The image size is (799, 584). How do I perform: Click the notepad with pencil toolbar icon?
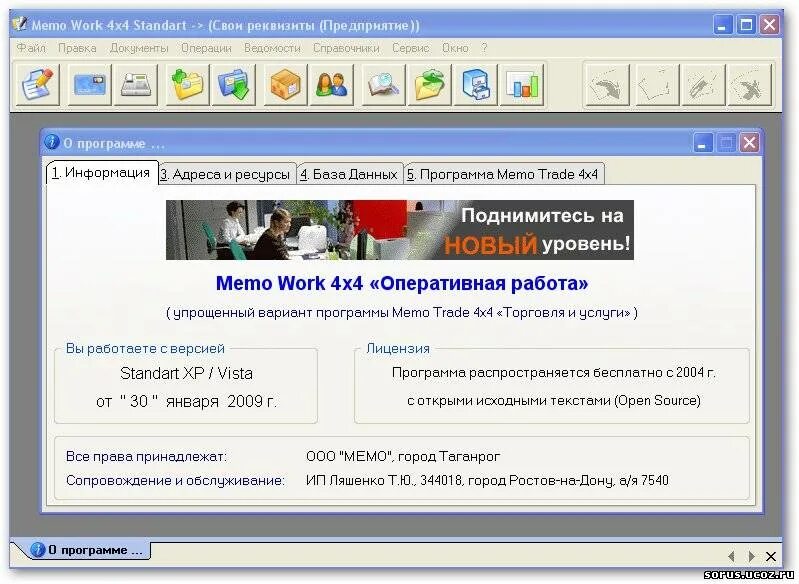click(38, 85)
